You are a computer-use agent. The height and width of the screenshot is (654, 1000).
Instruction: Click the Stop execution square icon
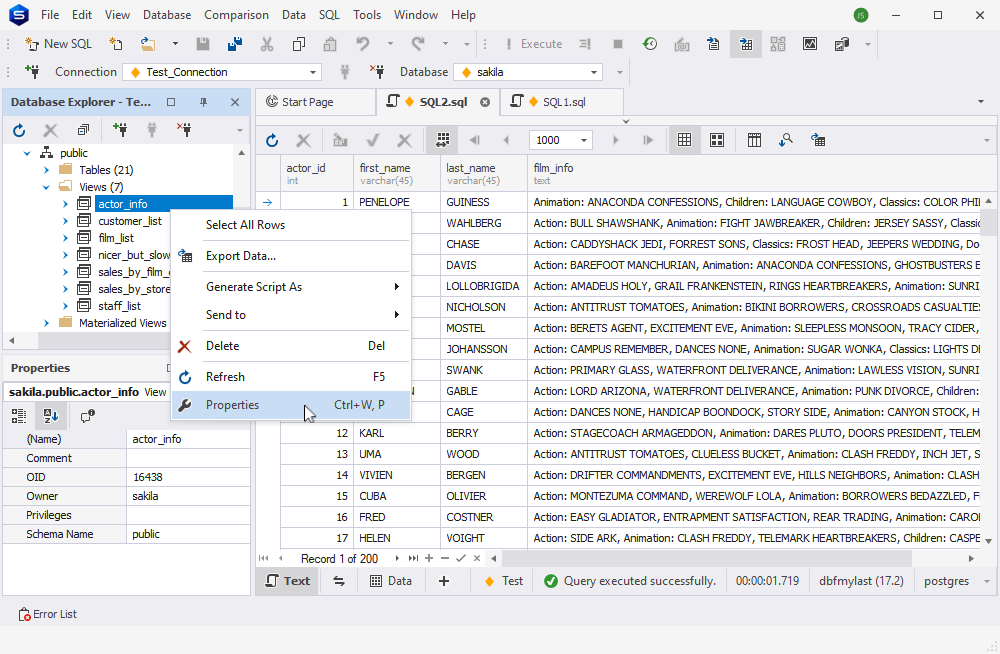(x=617, y=44)
